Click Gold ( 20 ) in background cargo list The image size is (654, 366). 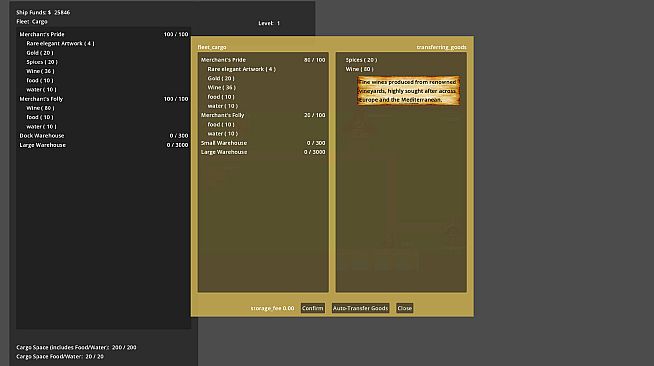point(40,53)
